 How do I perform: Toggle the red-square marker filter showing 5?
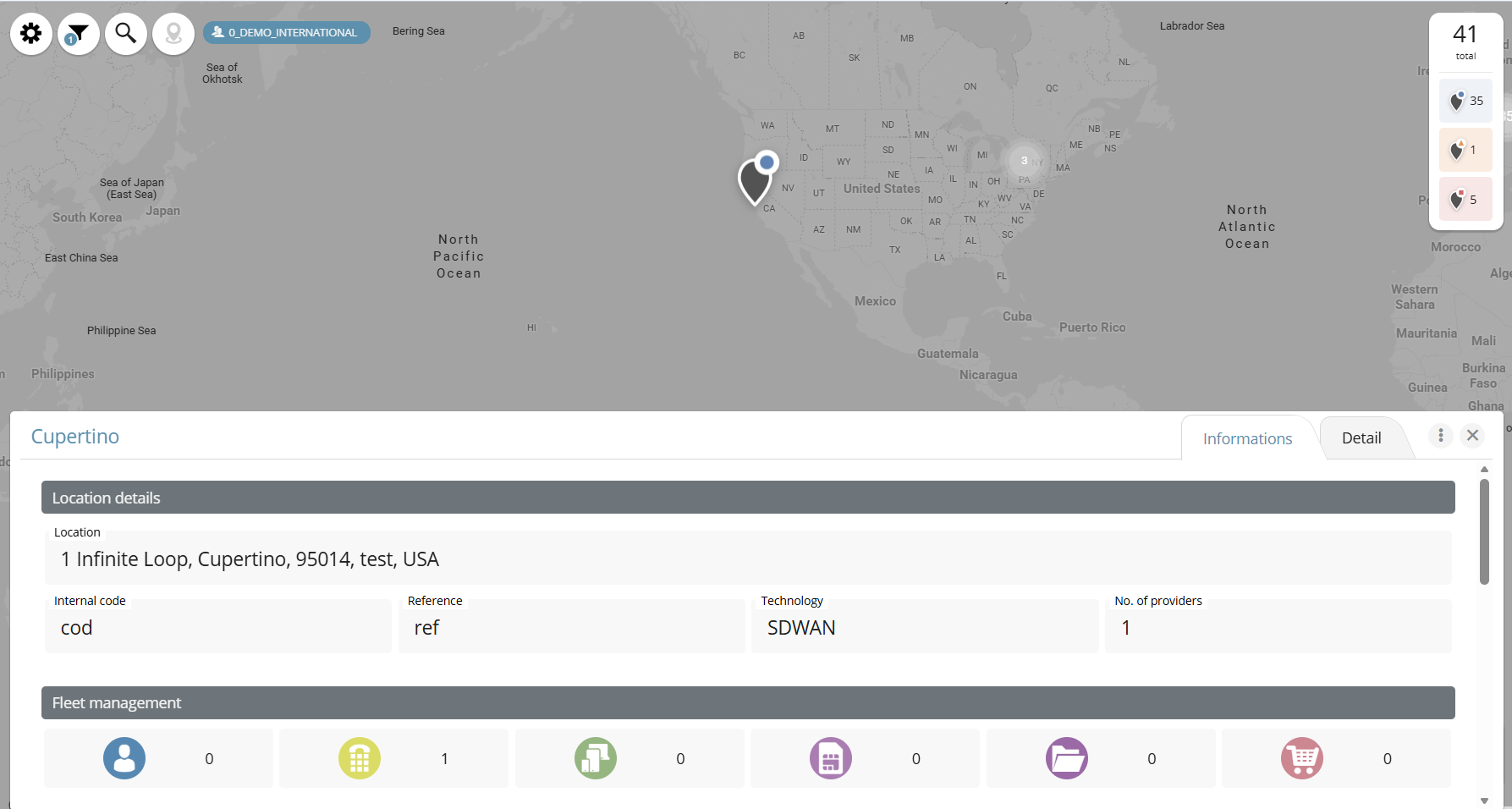tap(1465, 200)
